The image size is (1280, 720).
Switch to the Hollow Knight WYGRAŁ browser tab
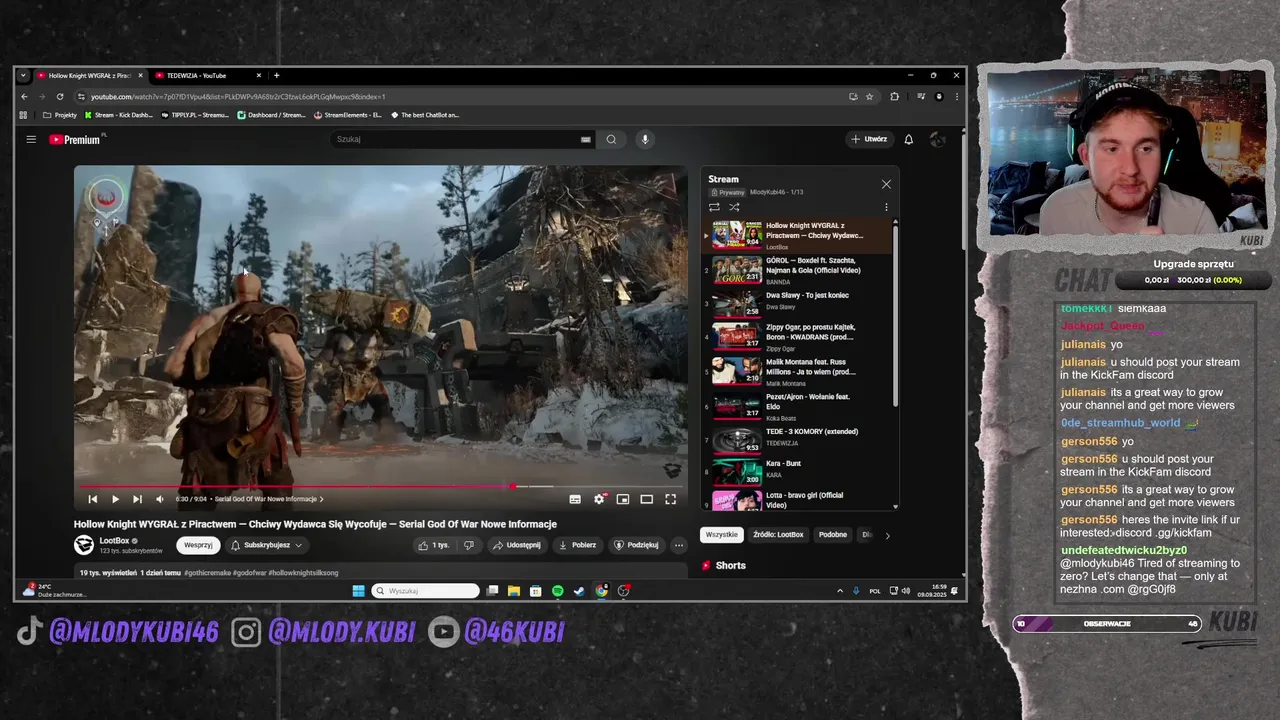[88, 75]
